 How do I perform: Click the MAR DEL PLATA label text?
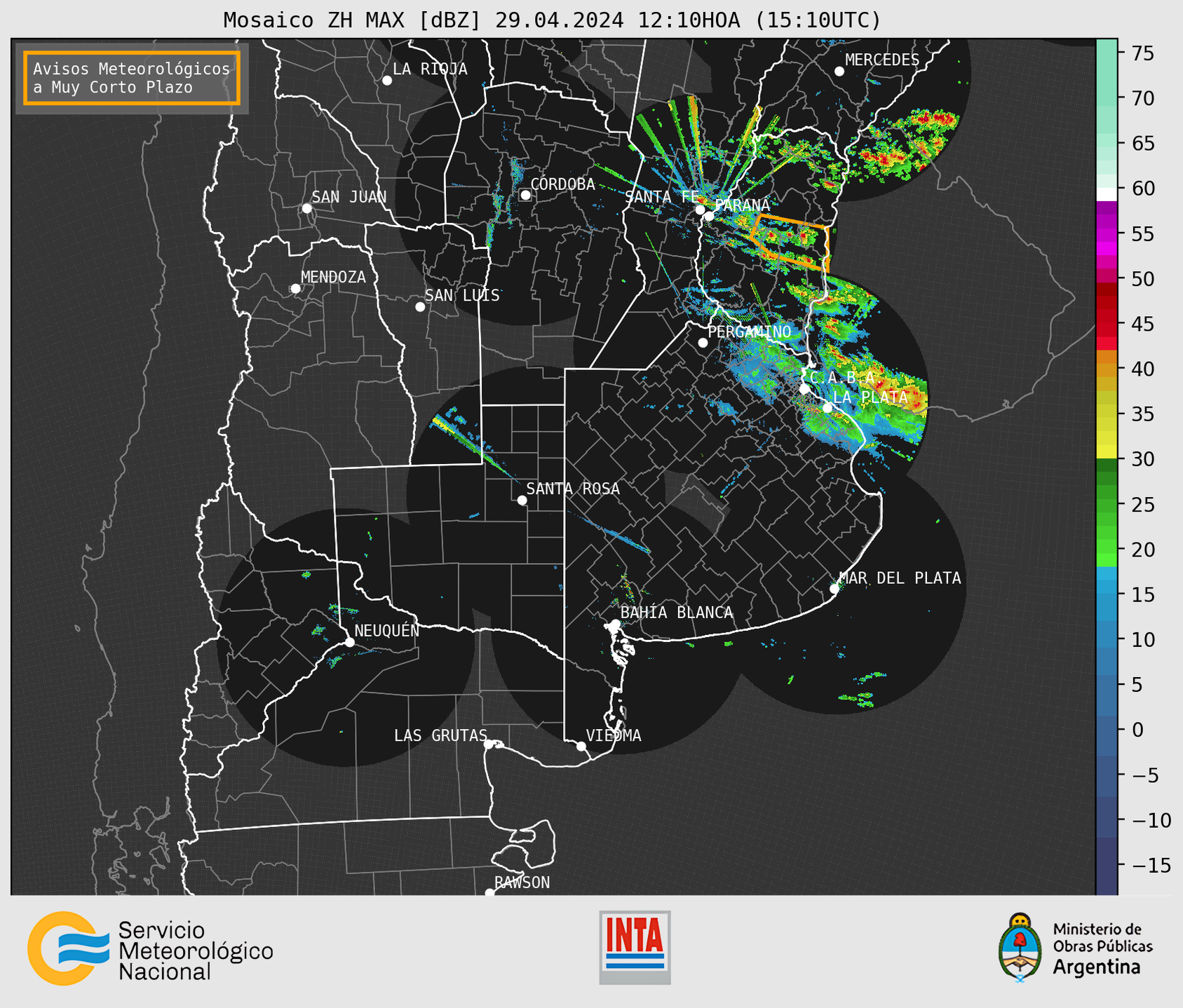(x=900, y=578)
